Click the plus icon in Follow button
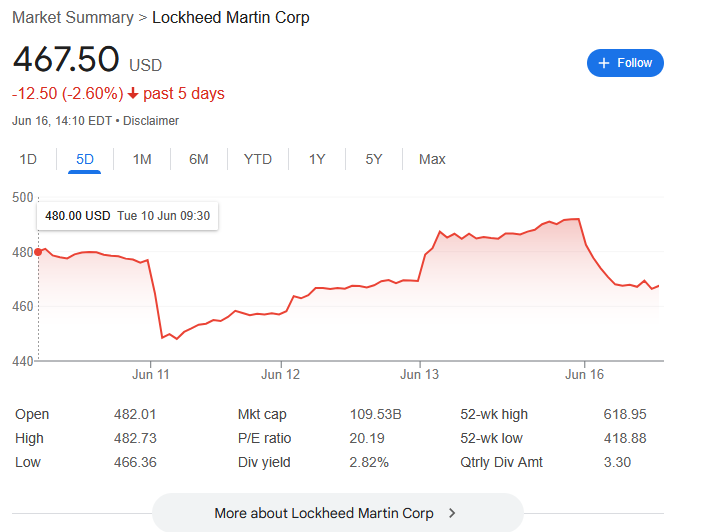705x532 pixels. pos(604,63)
